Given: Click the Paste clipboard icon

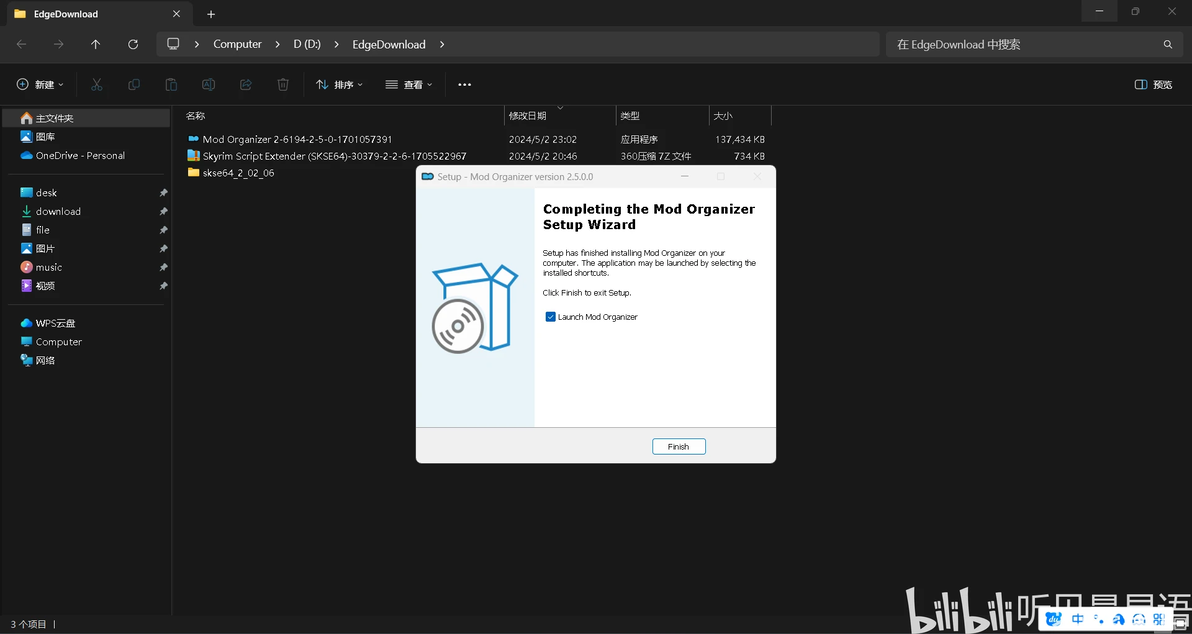Looking at the screenshot, I should click(171, 84).
